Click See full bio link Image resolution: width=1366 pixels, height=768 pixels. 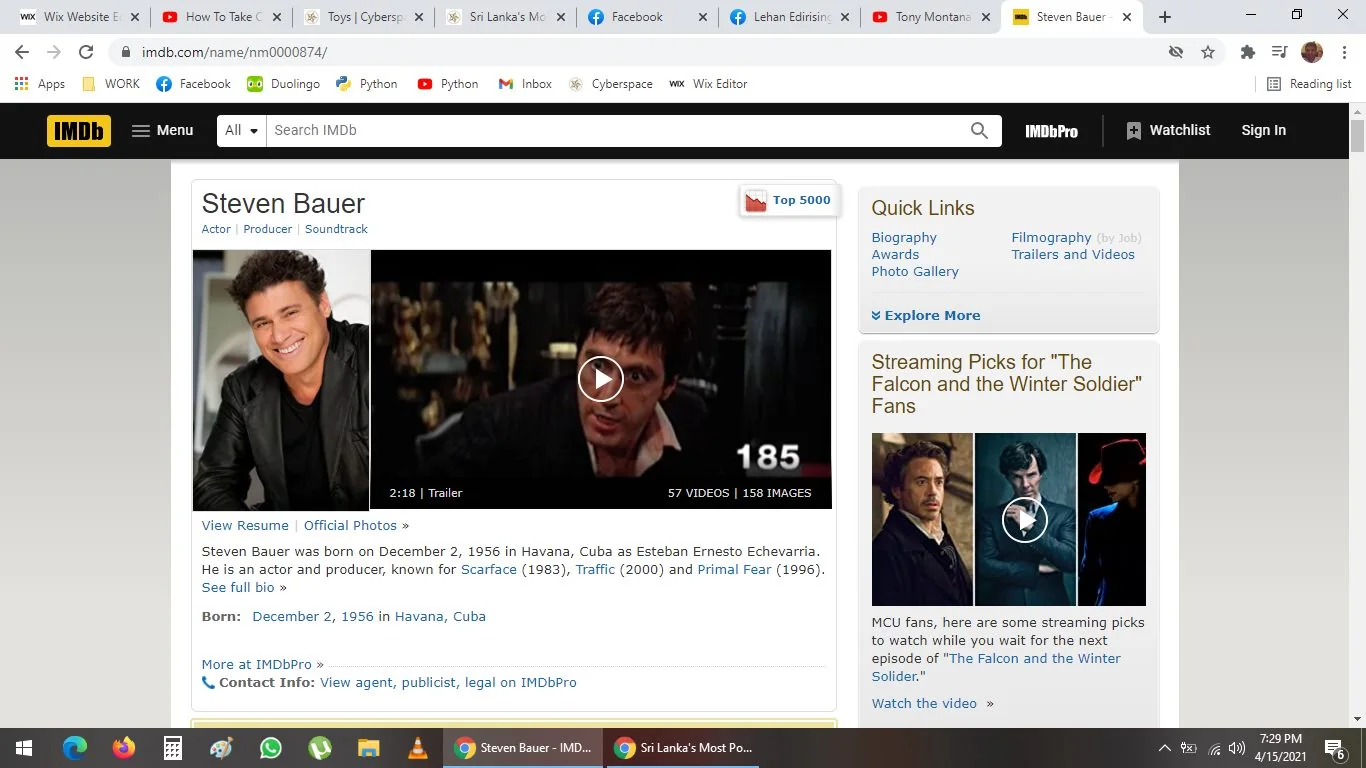click(x=238, y=587)
